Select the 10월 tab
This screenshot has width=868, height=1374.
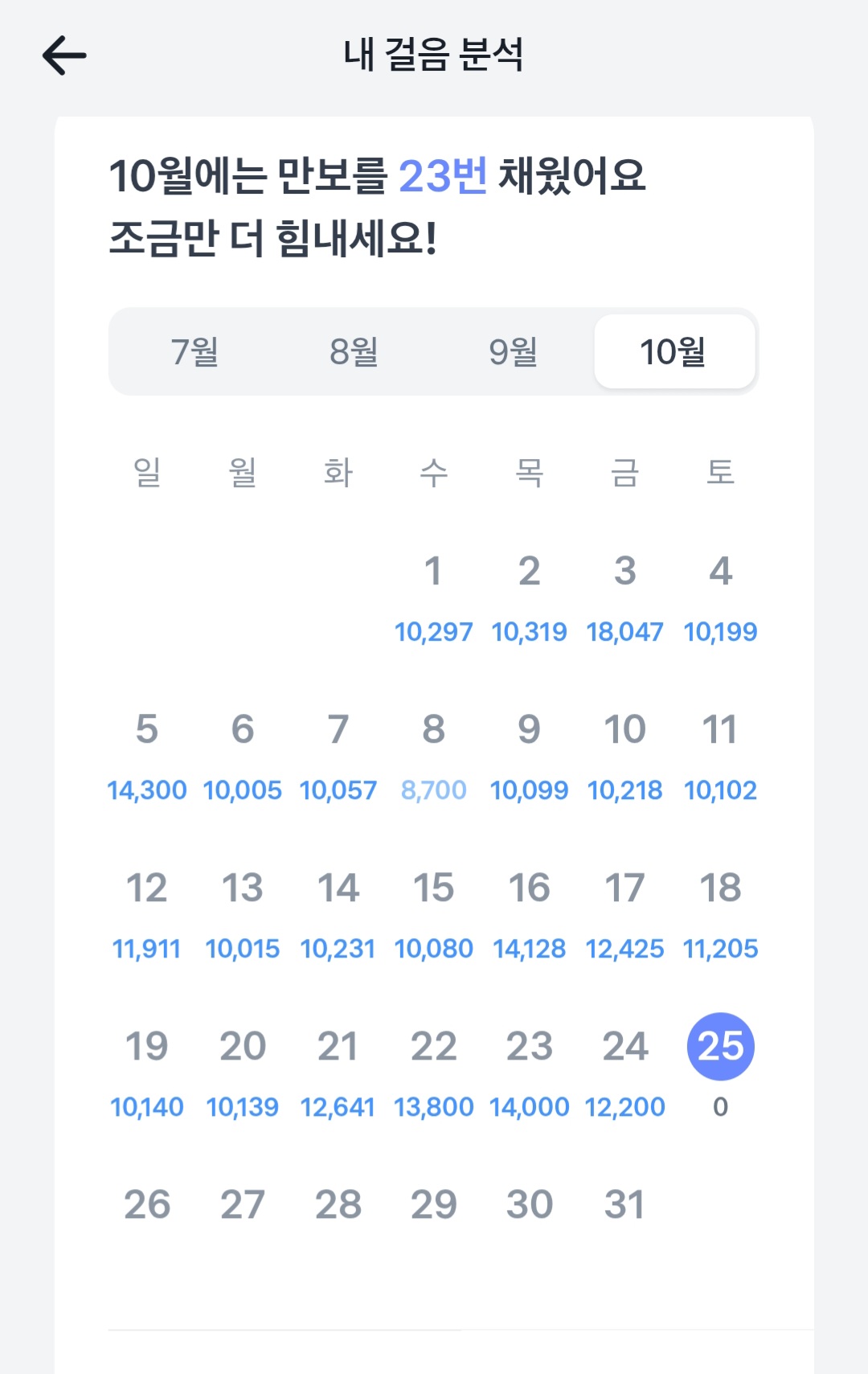pyautogui.click(x=674, y=351)
